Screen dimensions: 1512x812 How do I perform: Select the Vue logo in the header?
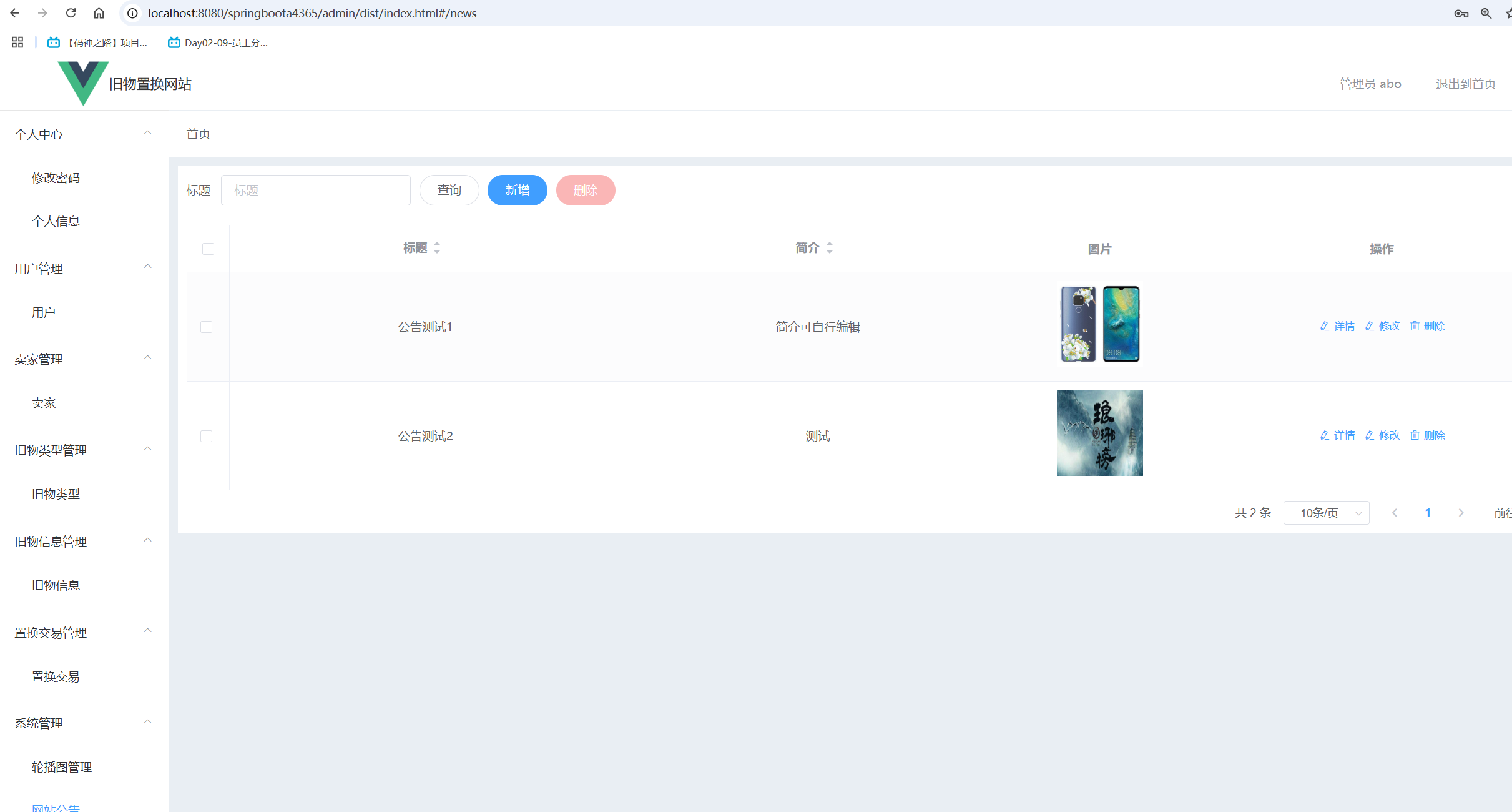click(x=83, y=83)
